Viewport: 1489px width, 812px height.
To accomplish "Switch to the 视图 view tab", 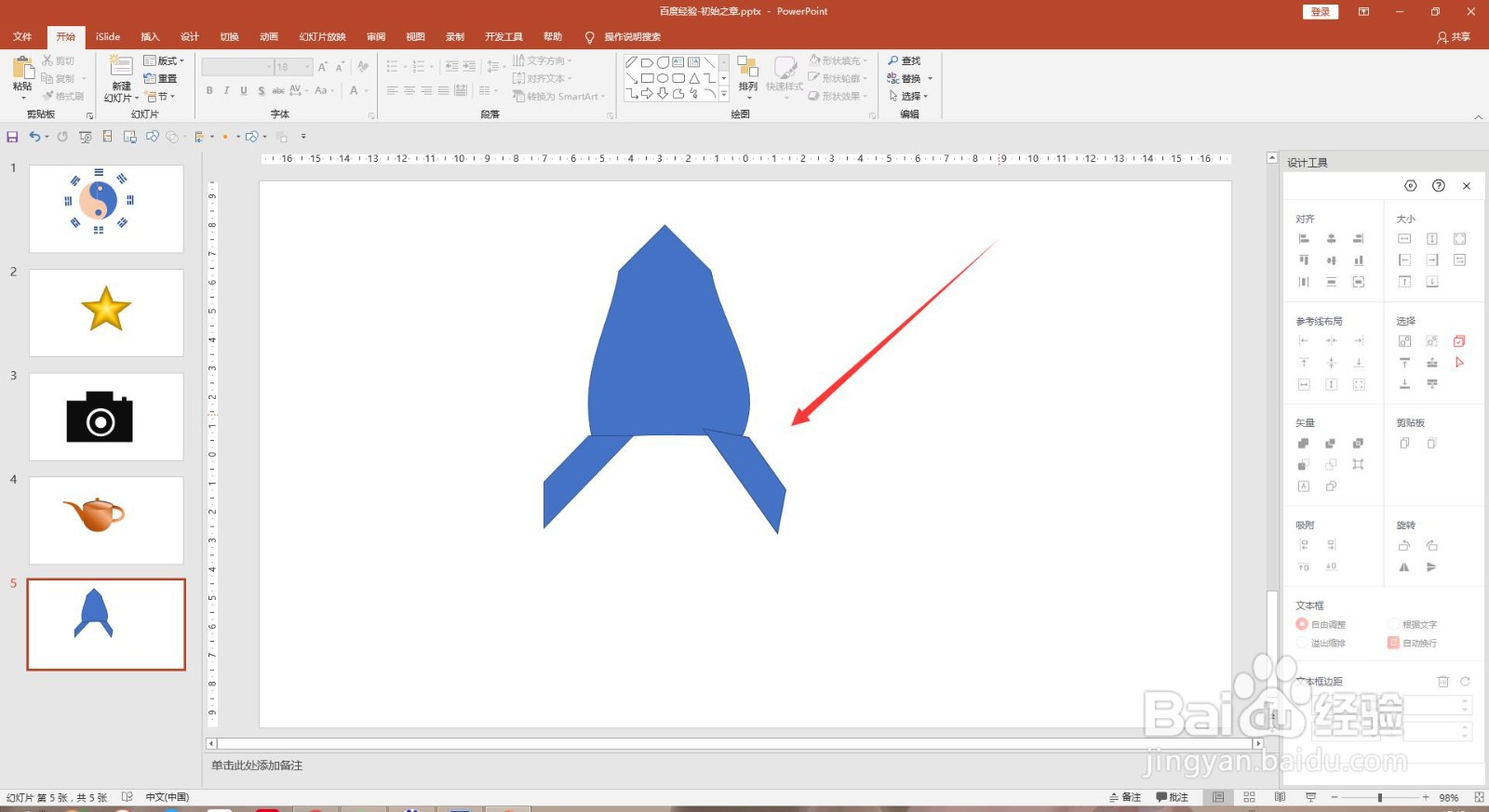I will (415, 37).
